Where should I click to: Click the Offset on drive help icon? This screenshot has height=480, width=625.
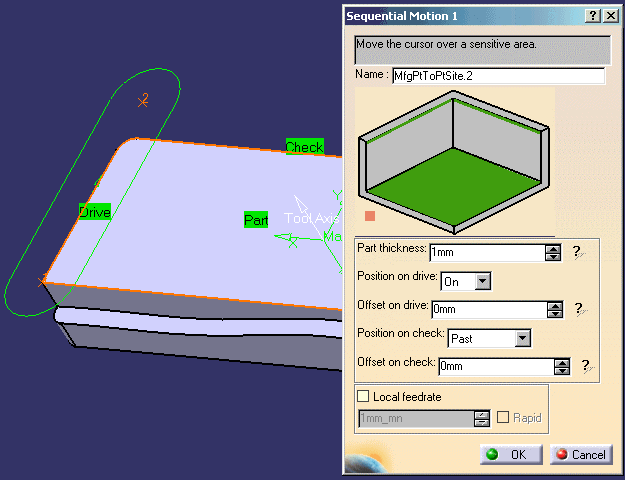tap(577, 310)
